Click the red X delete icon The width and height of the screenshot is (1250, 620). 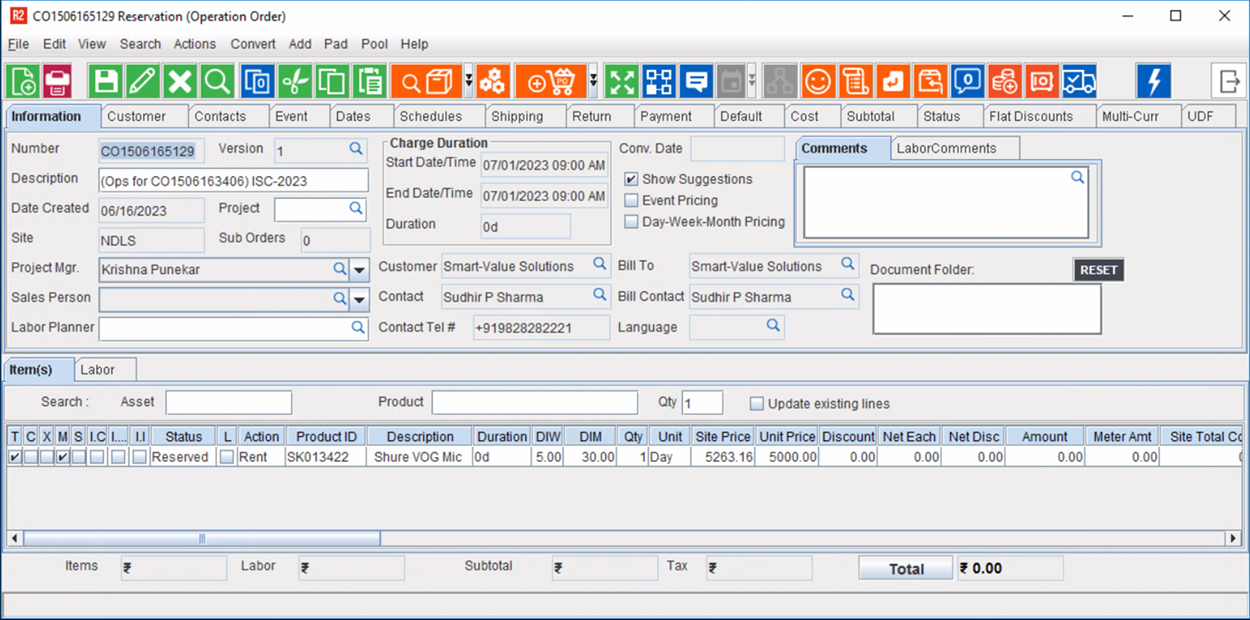179,81
